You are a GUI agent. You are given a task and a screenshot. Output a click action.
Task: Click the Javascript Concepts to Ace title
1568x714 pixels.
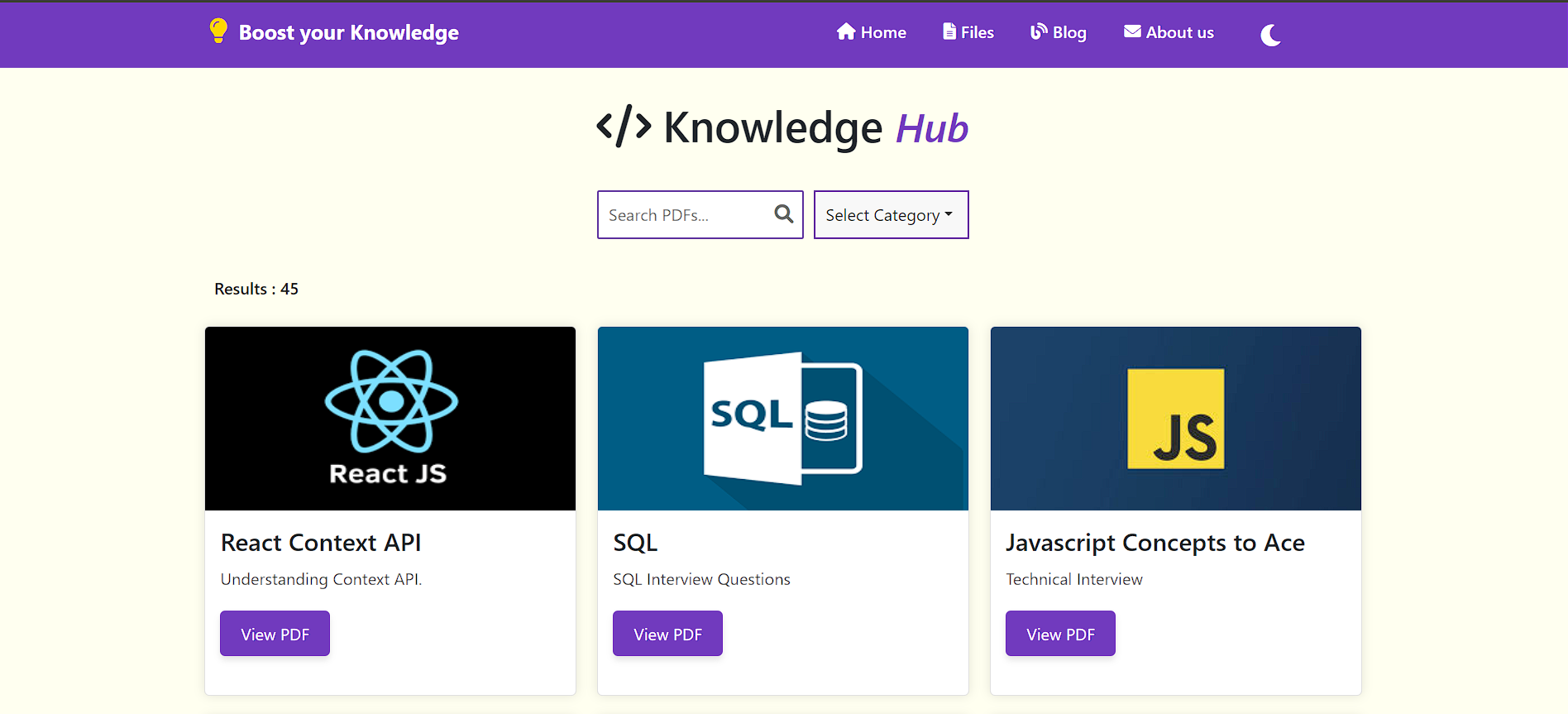(1155, 543)
